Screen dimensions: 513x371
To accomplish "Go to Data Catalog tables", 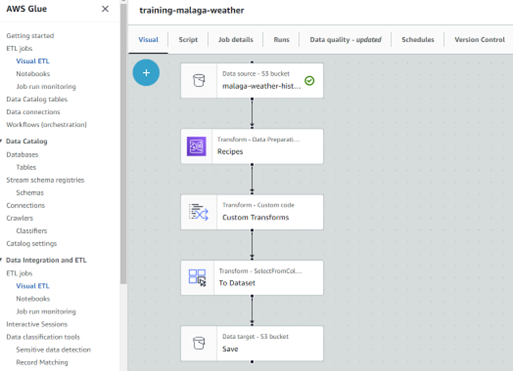I will [x=37, y=99].
